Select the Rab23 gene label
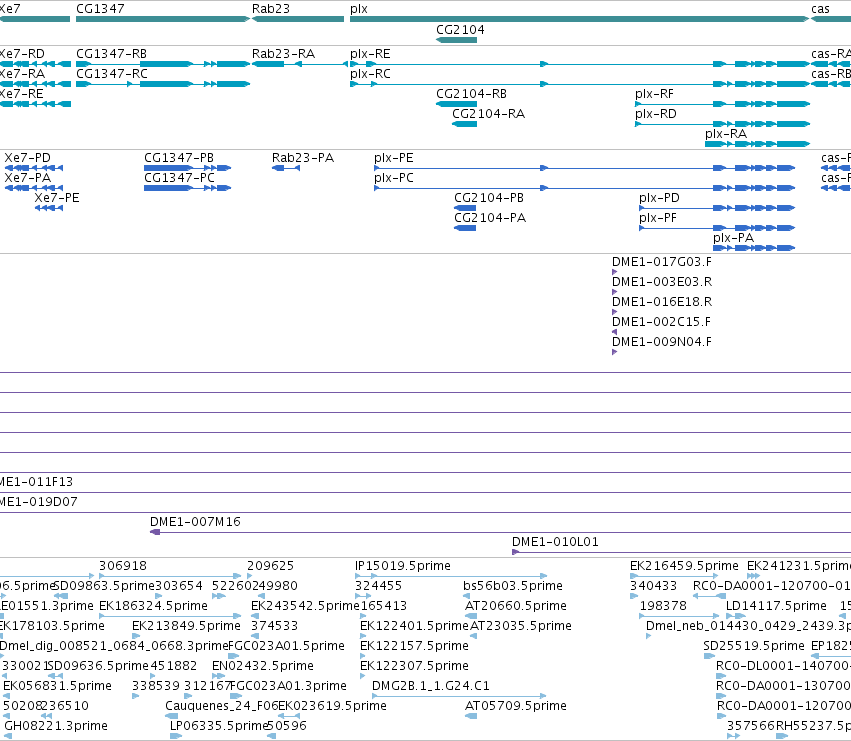This screenshot has height=741, width=851. click(271, 9)
